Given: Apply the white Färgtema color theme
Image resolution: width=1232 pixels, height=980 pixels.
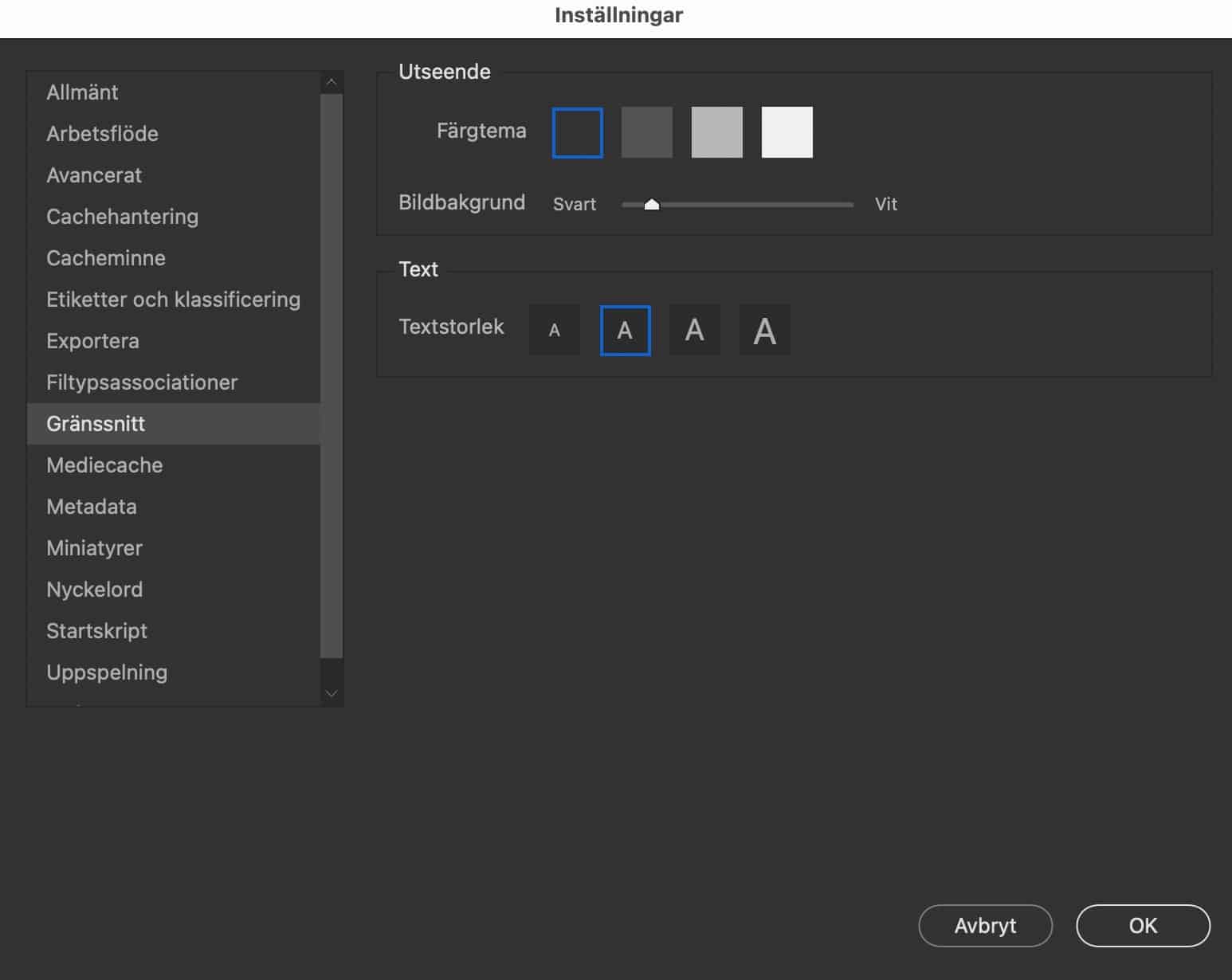Looking at the screenshot, I should pyautogui.click(x=787, y=132).
